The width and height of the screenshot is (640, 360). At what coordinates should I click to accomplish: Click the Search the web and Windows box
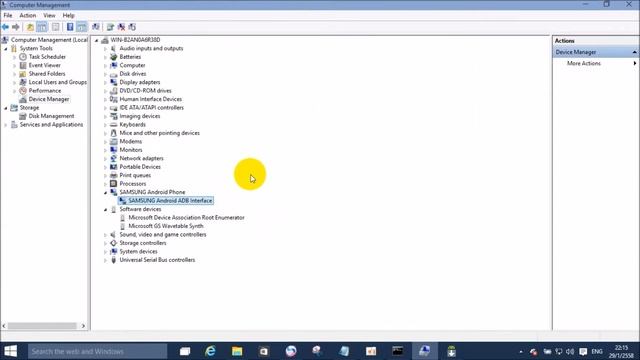pyautogui.click(x=98, y=351)
